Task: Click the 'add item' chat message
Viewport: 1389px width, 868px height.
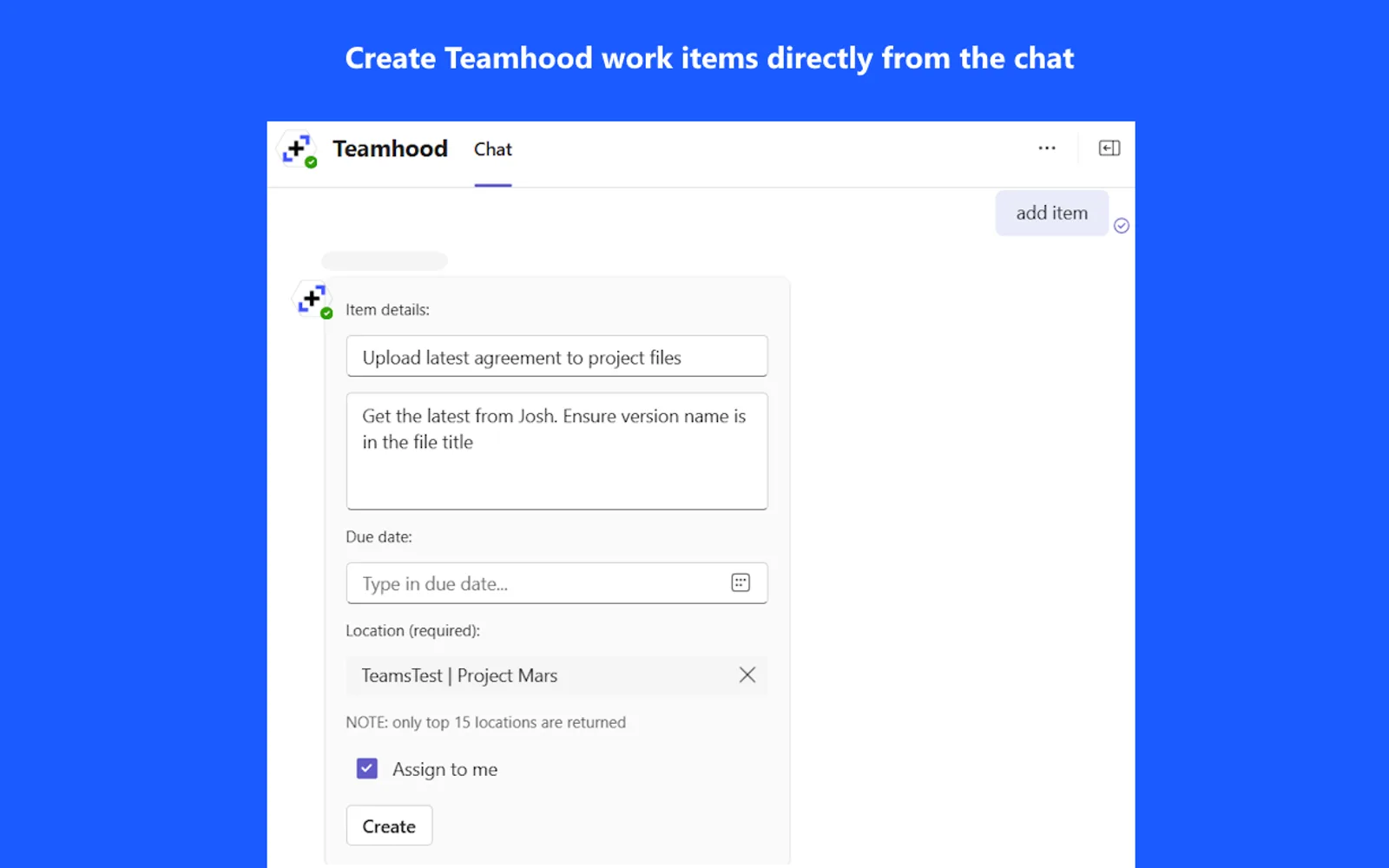Action: 1051,213
